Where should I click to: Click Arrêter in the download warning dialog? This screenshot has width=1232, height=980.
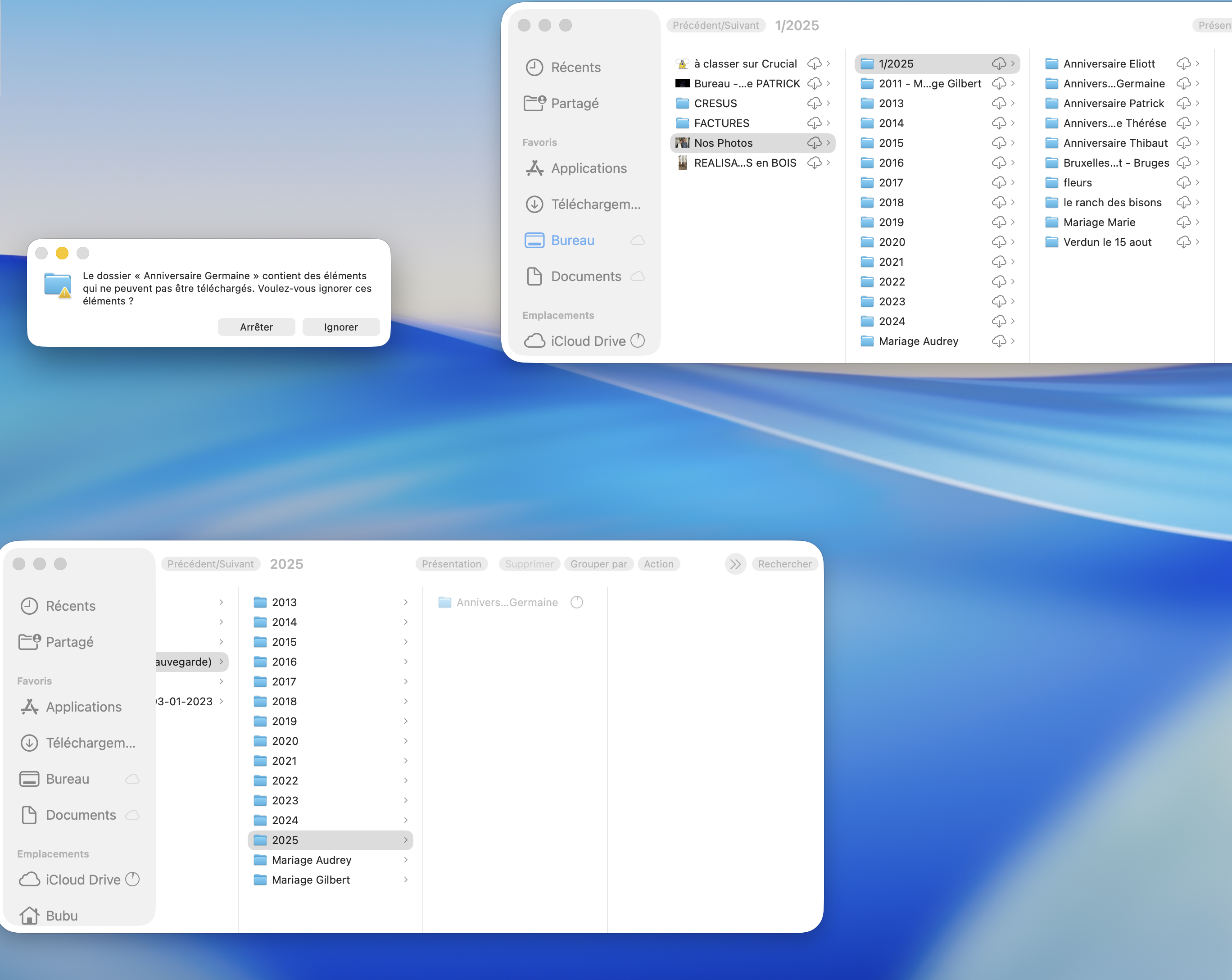[x=256, y=327]
